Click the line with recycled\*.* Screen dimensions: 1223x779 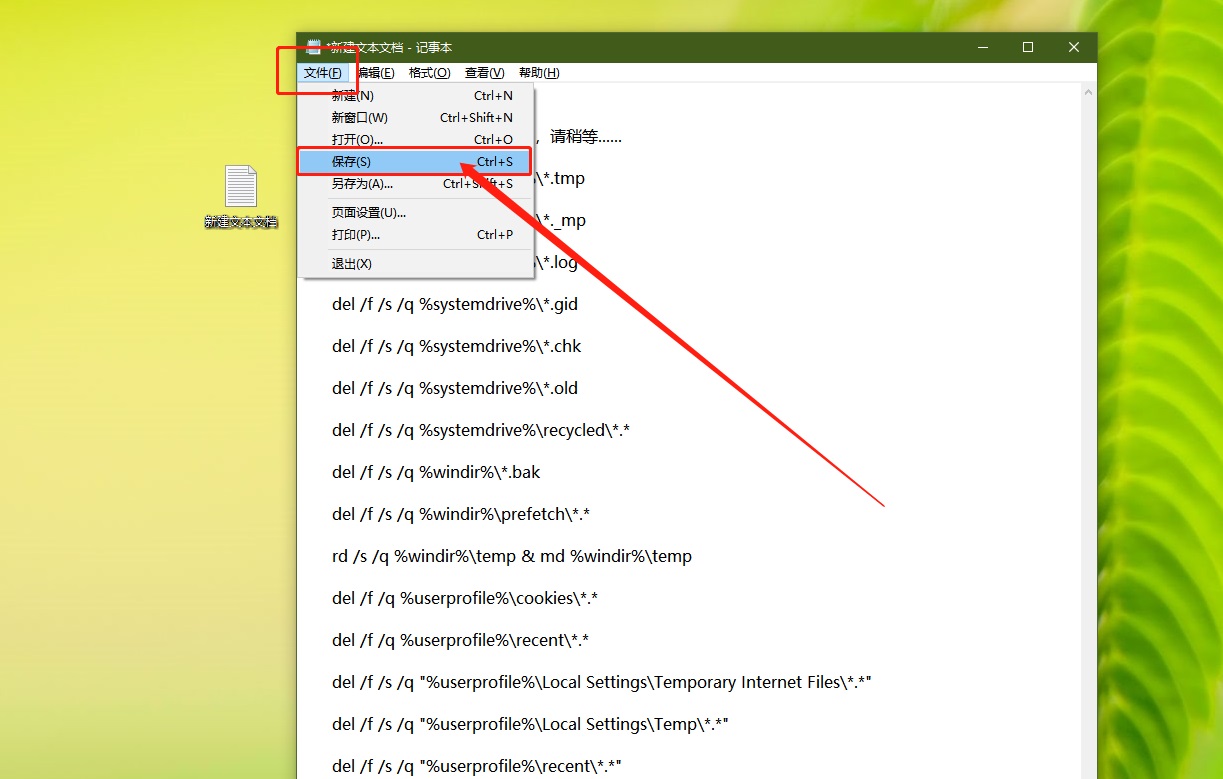[480, 430]
